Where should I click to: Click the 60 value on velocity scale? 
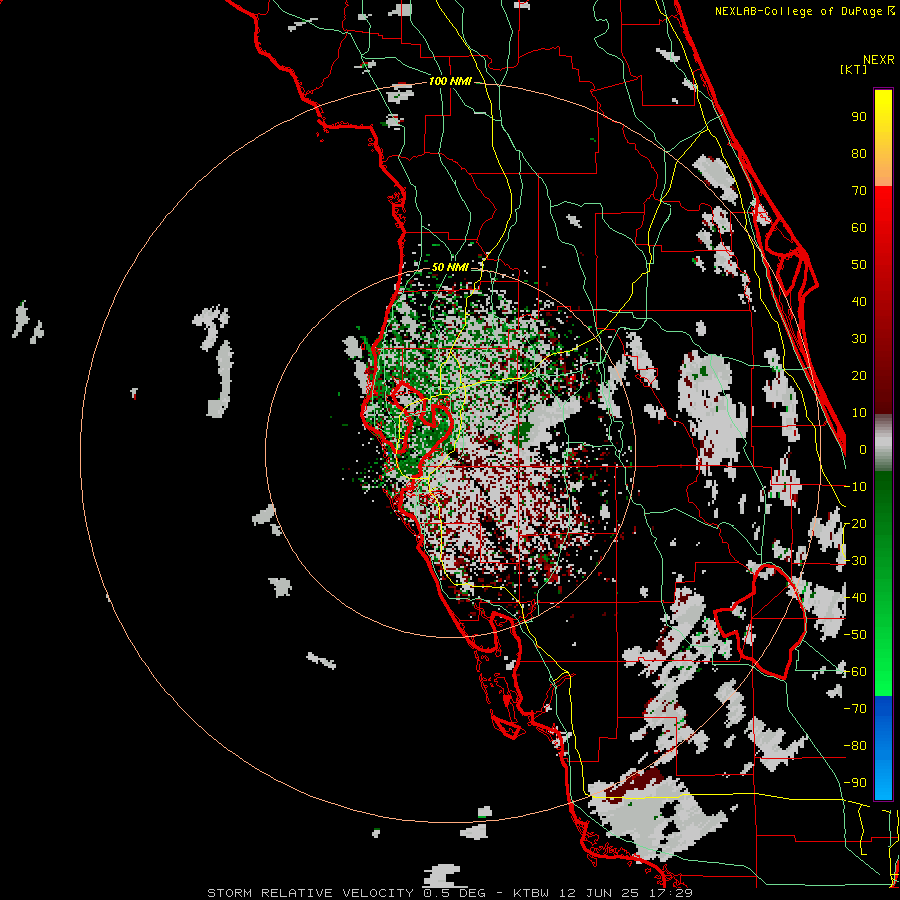(859, 228)
